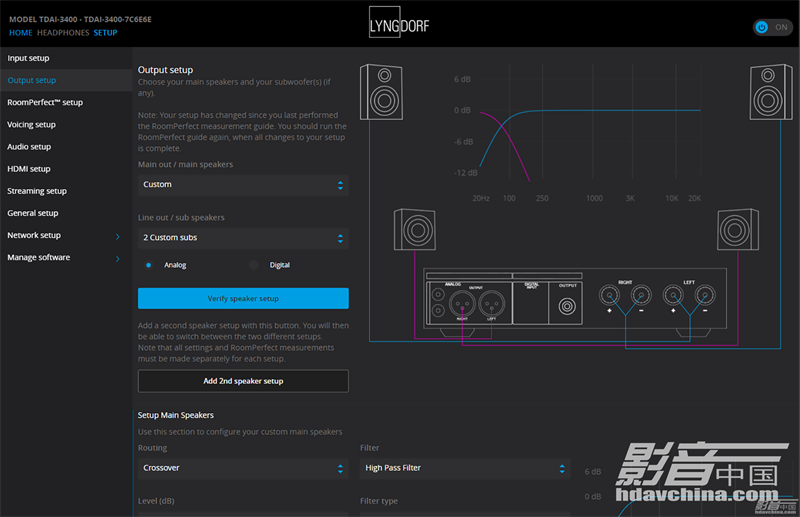Click the upper right main speaker icon
800x517 pixels.
coord(771,92)
